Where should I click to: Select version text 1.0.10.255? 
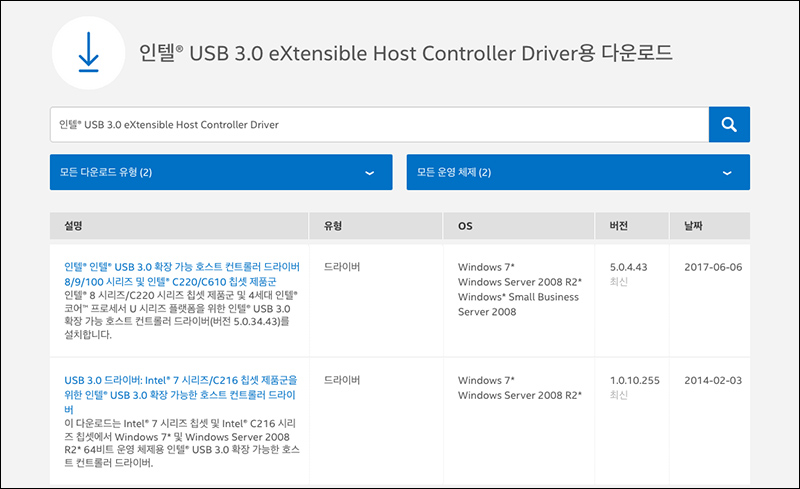(635, 380)
